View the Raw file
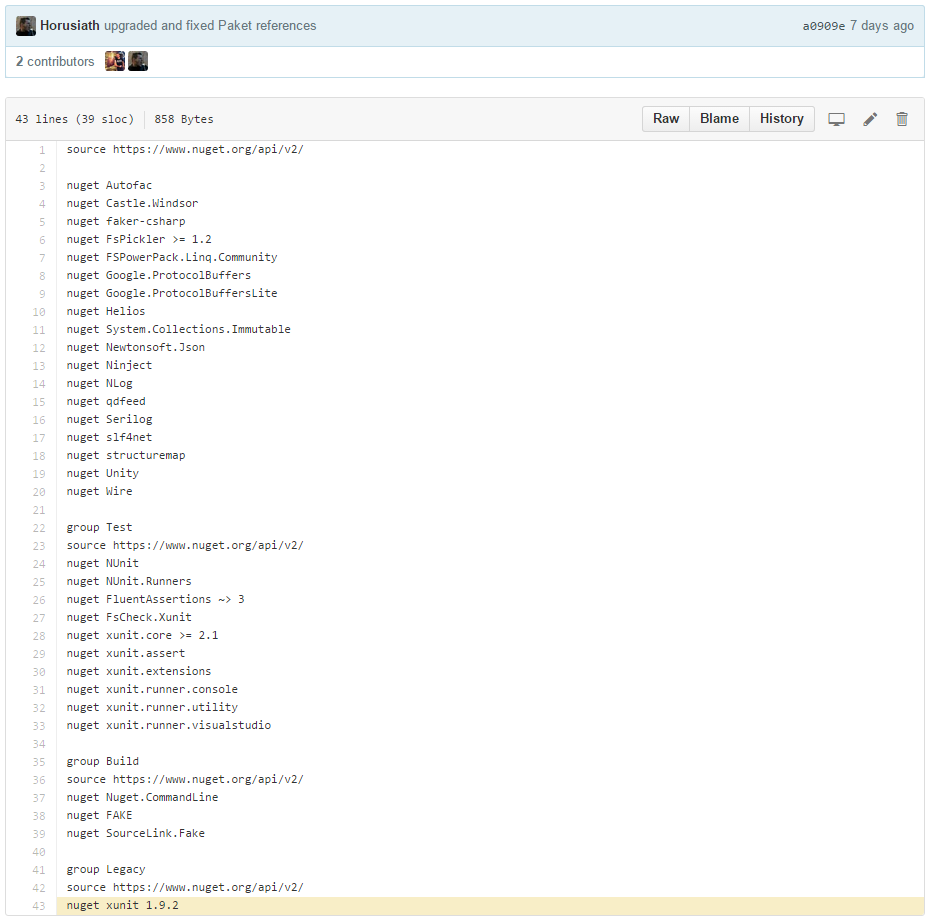This screenshot has height=921, width=928. coord(666,118)
